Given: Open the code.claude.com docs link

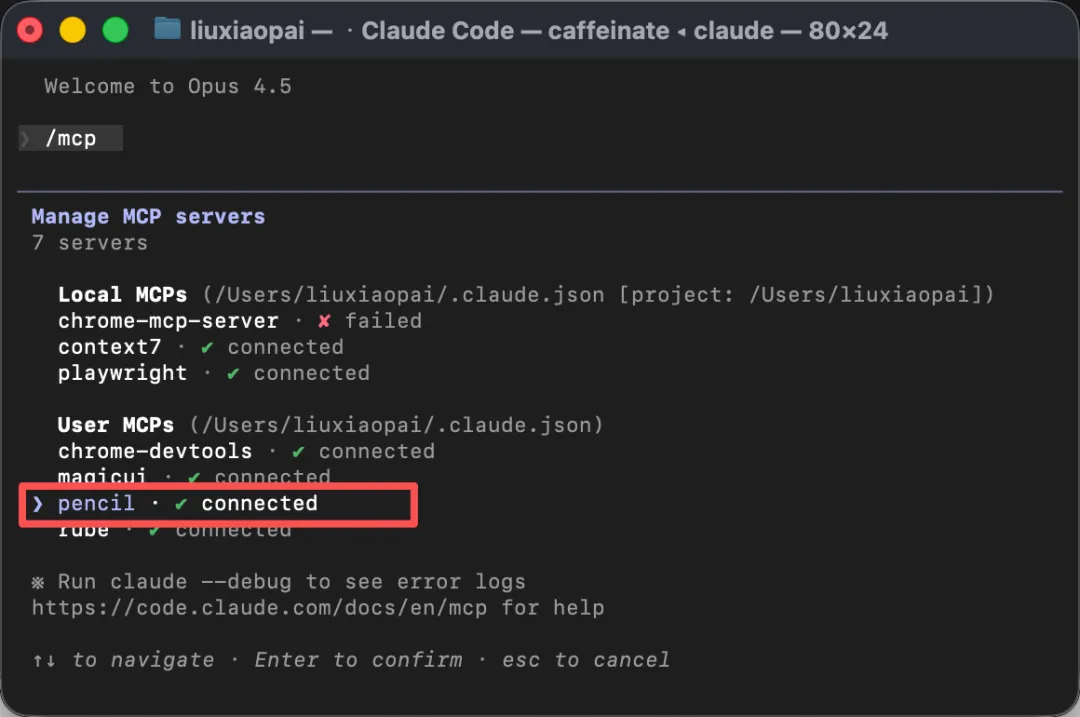Looking at the screenshot, I should click(259, 608).
